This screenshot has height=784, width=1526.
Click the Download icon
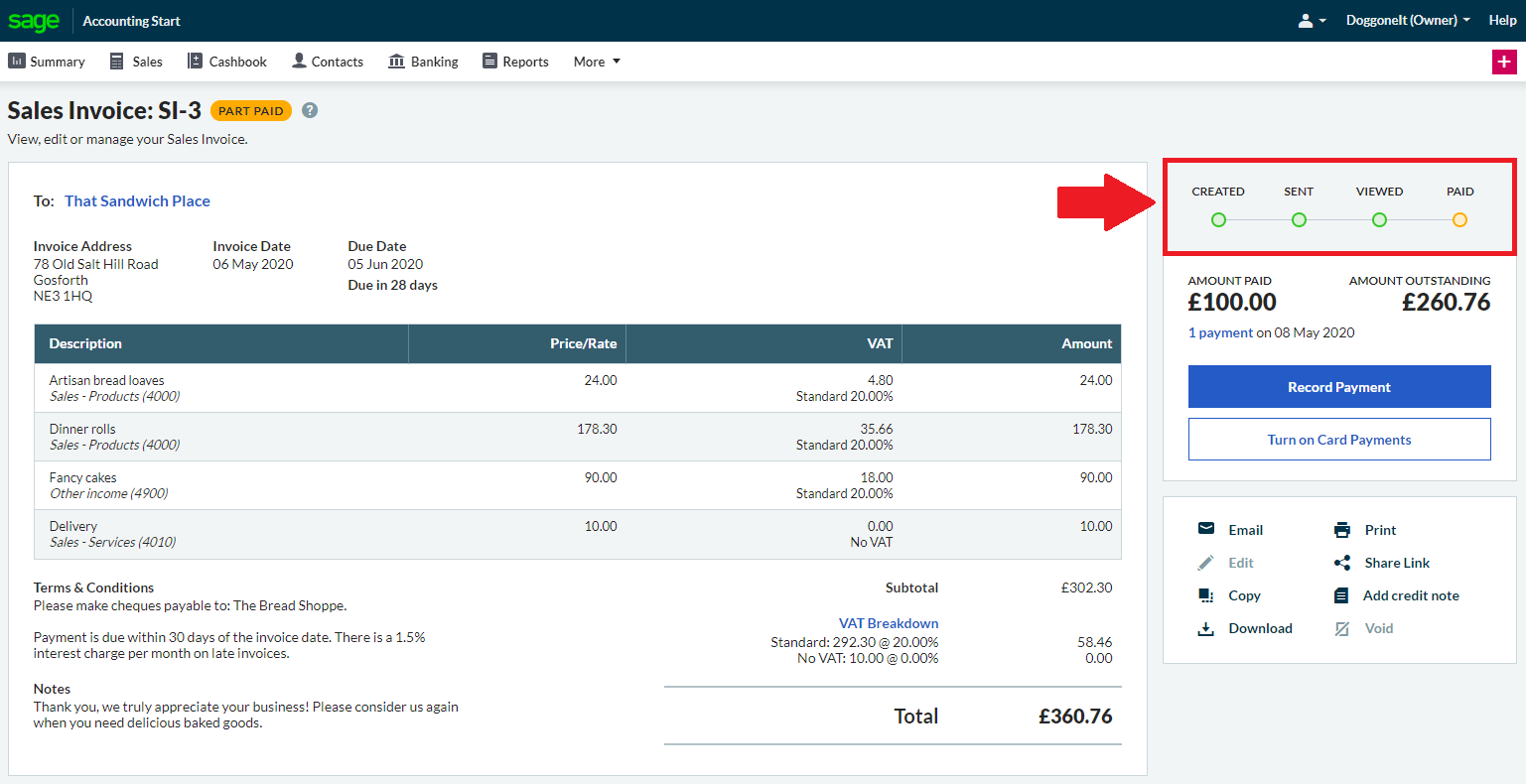pos(1206,628)
